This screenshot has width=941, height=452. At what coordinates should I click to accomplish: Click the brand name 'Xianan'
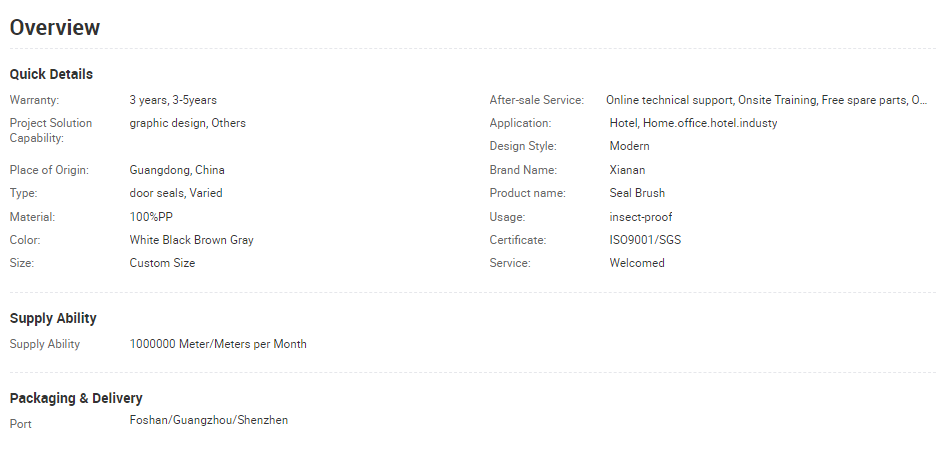(x=627, y=170)
